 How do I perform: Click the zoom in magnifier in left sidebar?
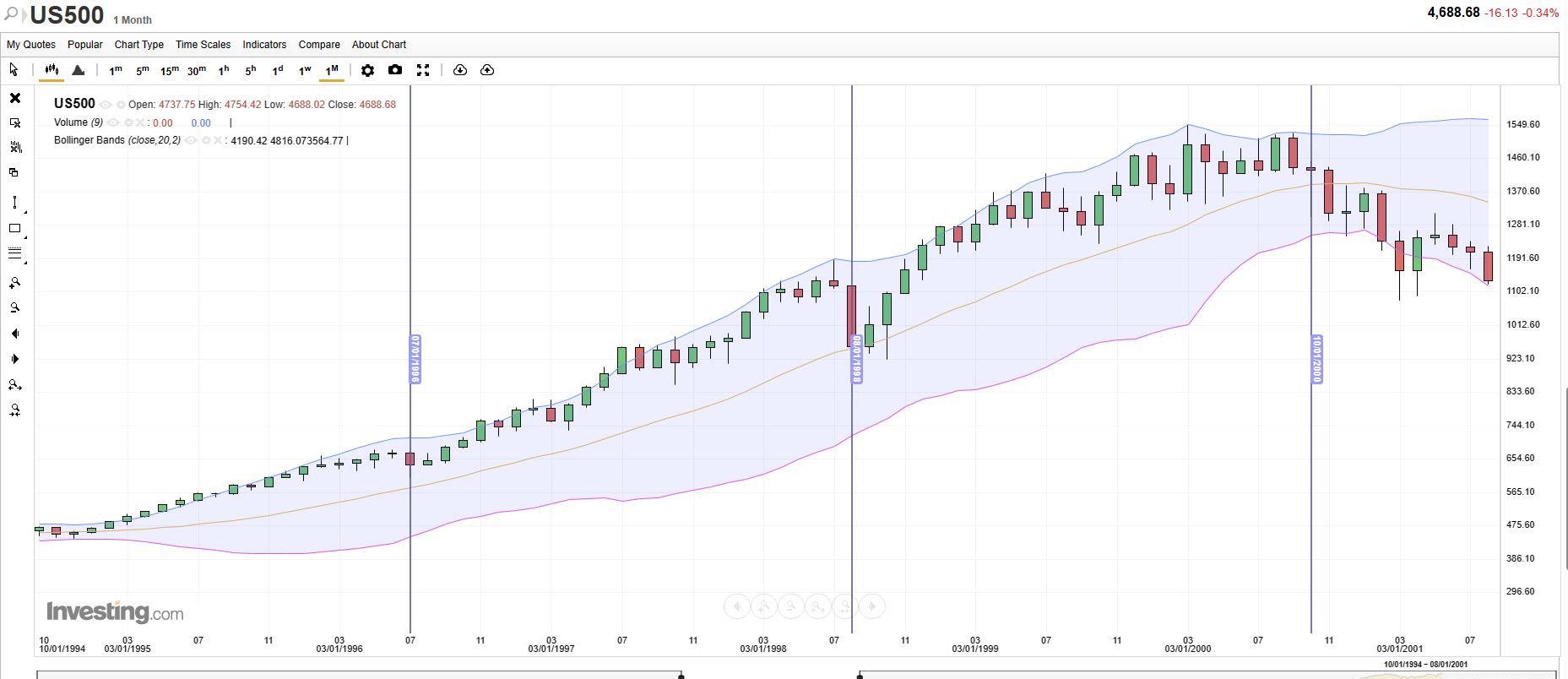pyautogui.click(x=14, y=283)
